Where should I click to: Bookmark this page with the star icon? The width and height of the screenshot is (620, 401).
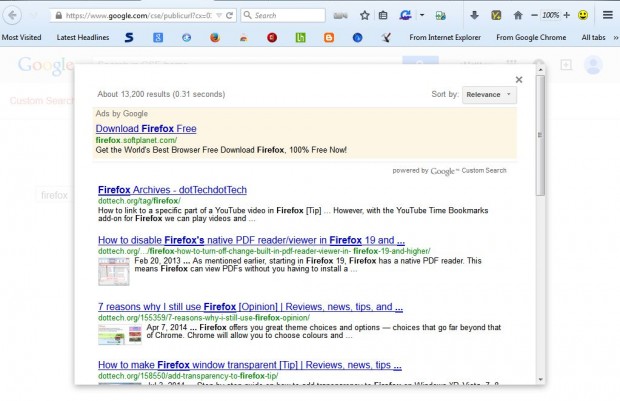coord(365,15)
